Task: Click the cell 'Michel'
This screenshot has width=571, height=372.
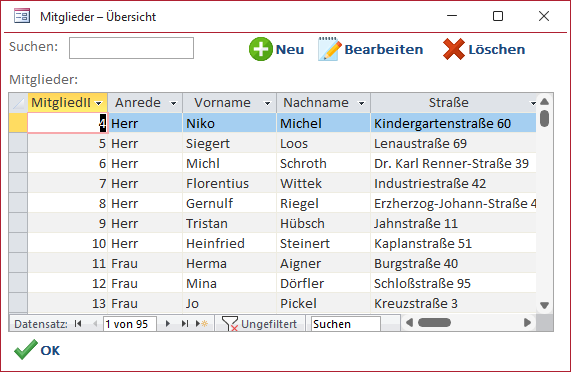Action: click(323, 123)
